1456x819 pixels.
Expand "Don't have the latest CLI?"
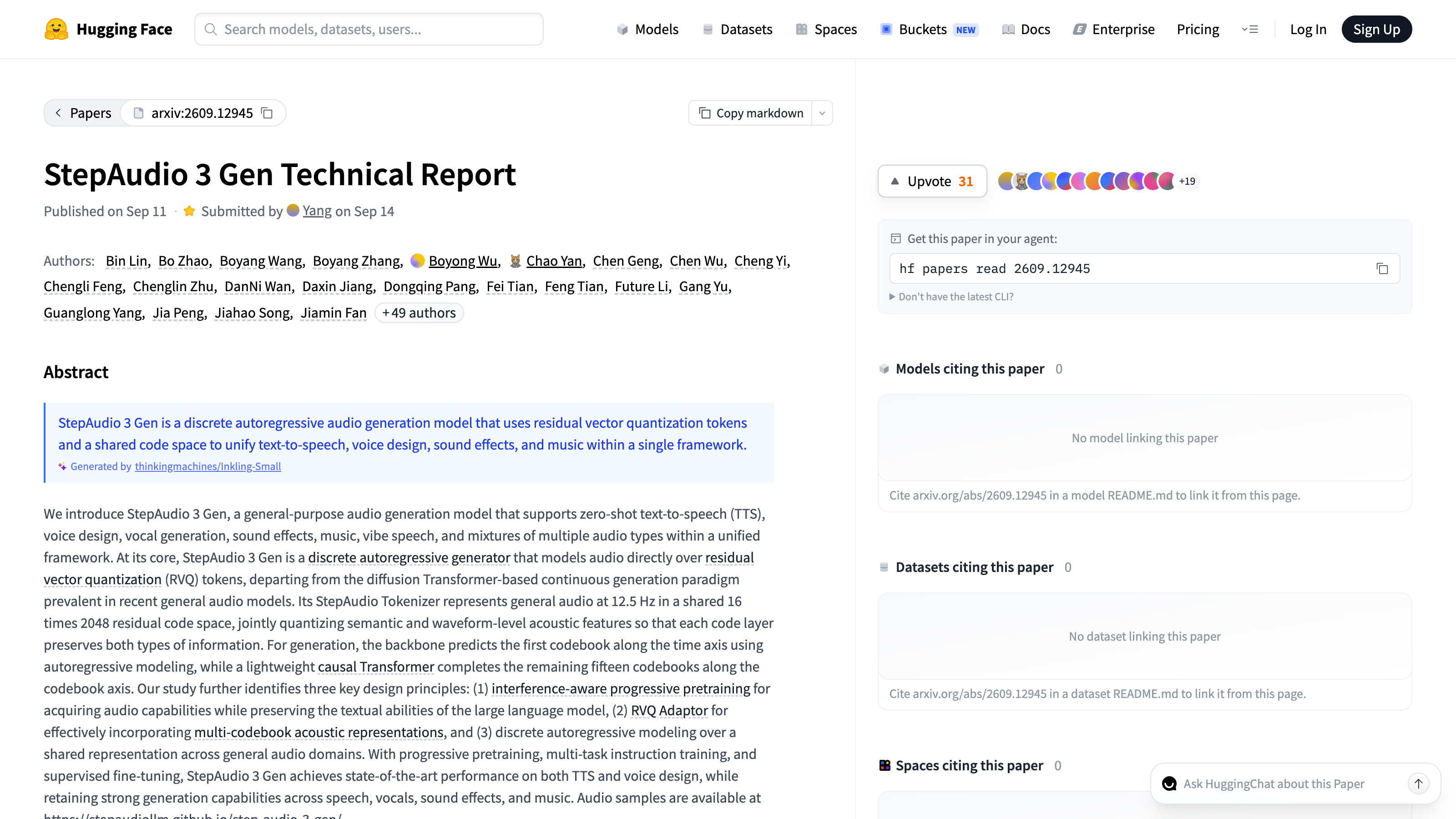pyautogui.click(x=951, y=297)
